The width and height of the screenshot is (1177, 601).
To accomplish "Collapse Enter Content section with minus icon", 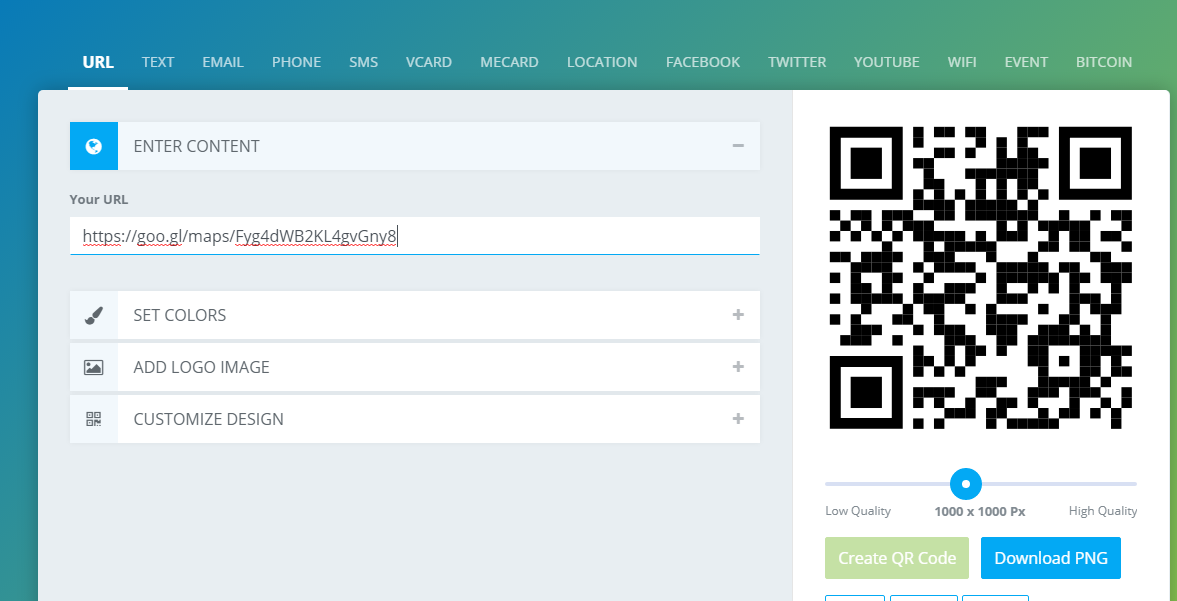I will (x=738, y=146).
